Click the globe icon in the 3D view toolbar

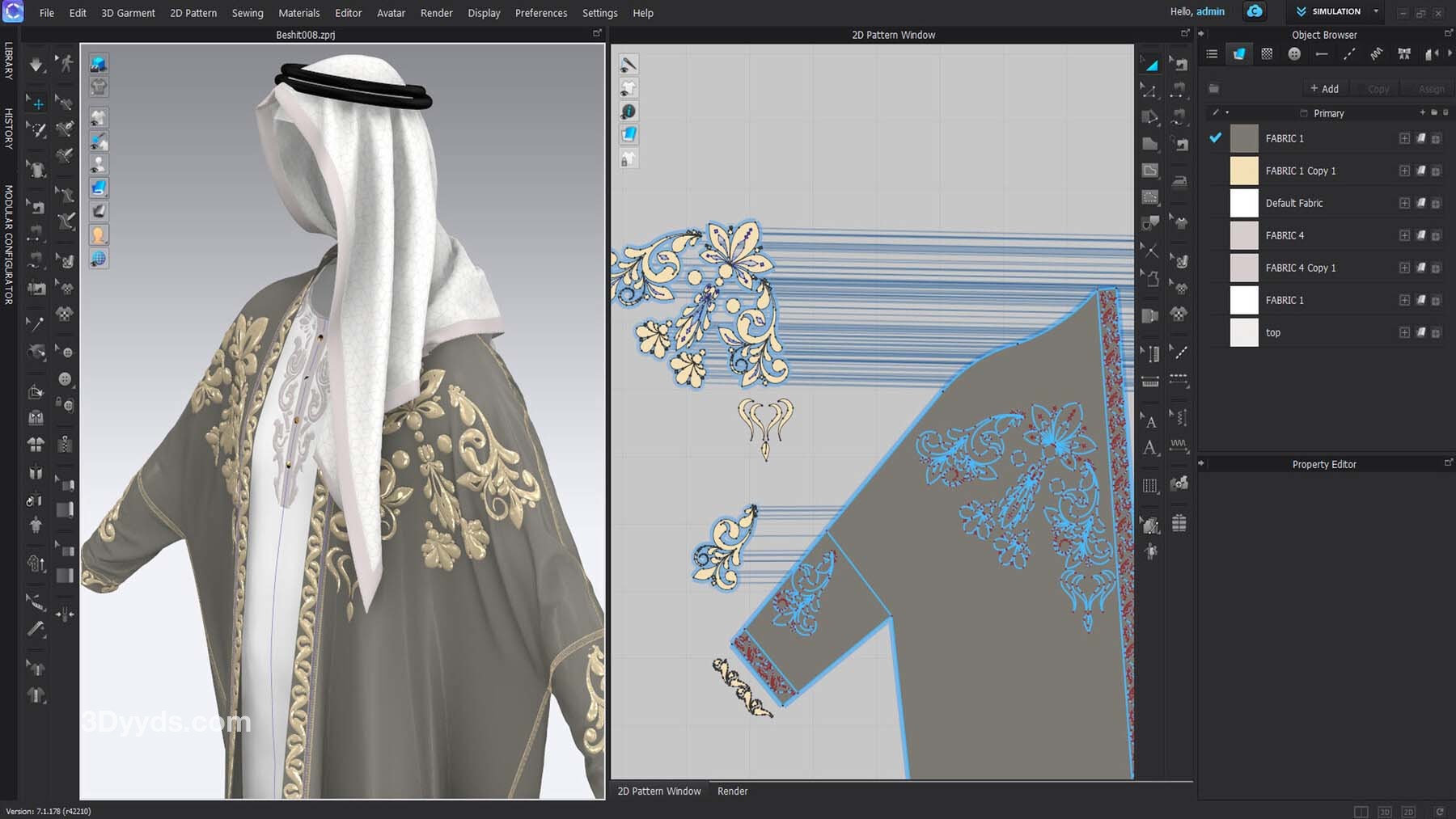pos(99,259)
